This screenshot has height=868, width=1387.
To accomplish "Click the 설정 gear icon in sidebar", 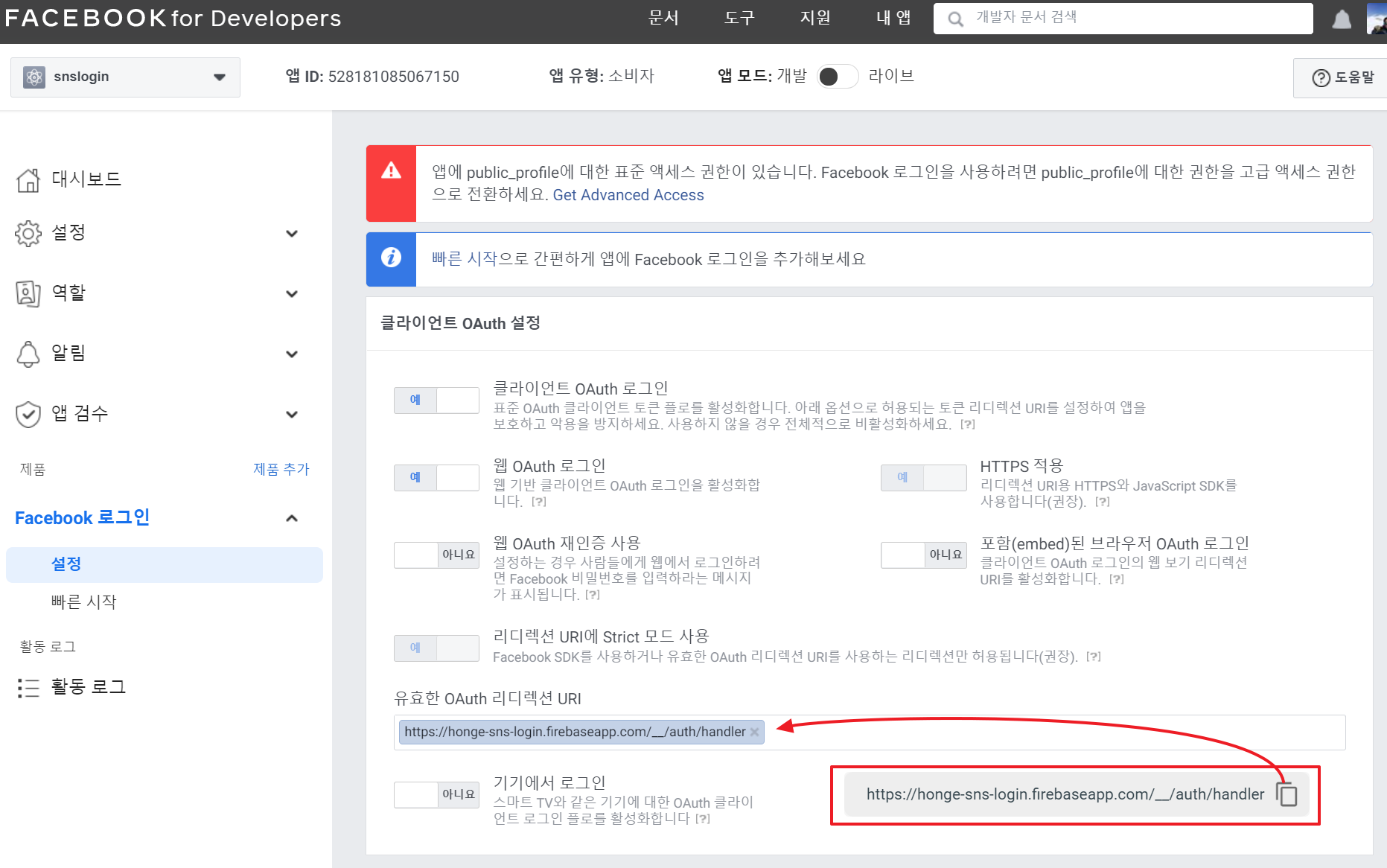I will click(28, 233).
